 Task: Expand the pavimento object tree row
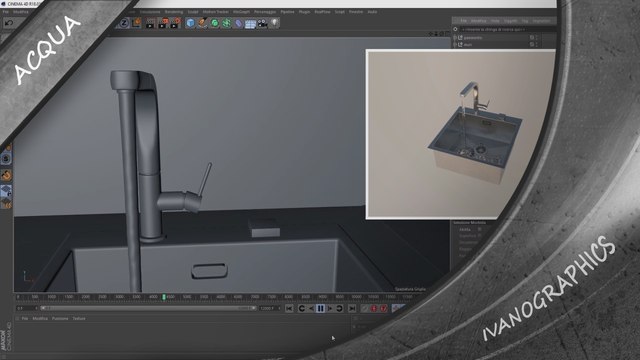455,38
